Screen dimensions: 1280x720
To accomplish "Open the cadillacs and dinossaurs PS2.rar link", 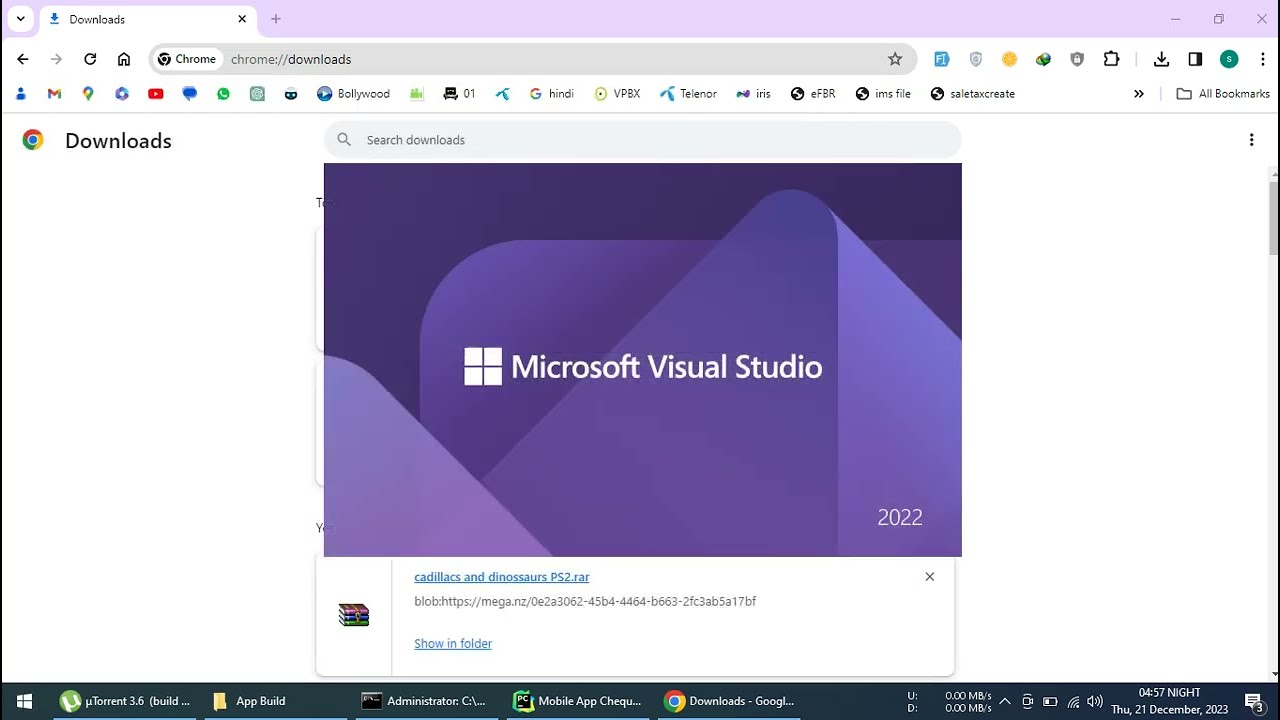I will click(502, 577).
